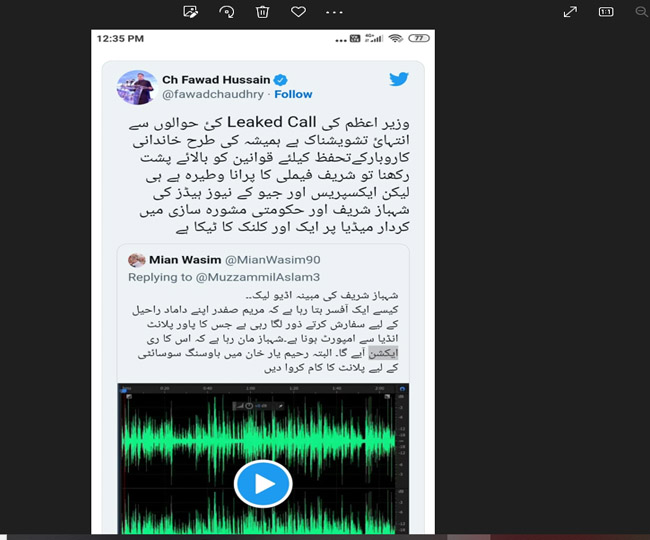Expand photo to full screen
This screenshot has width=650, height=540.
tap(570, 12)
